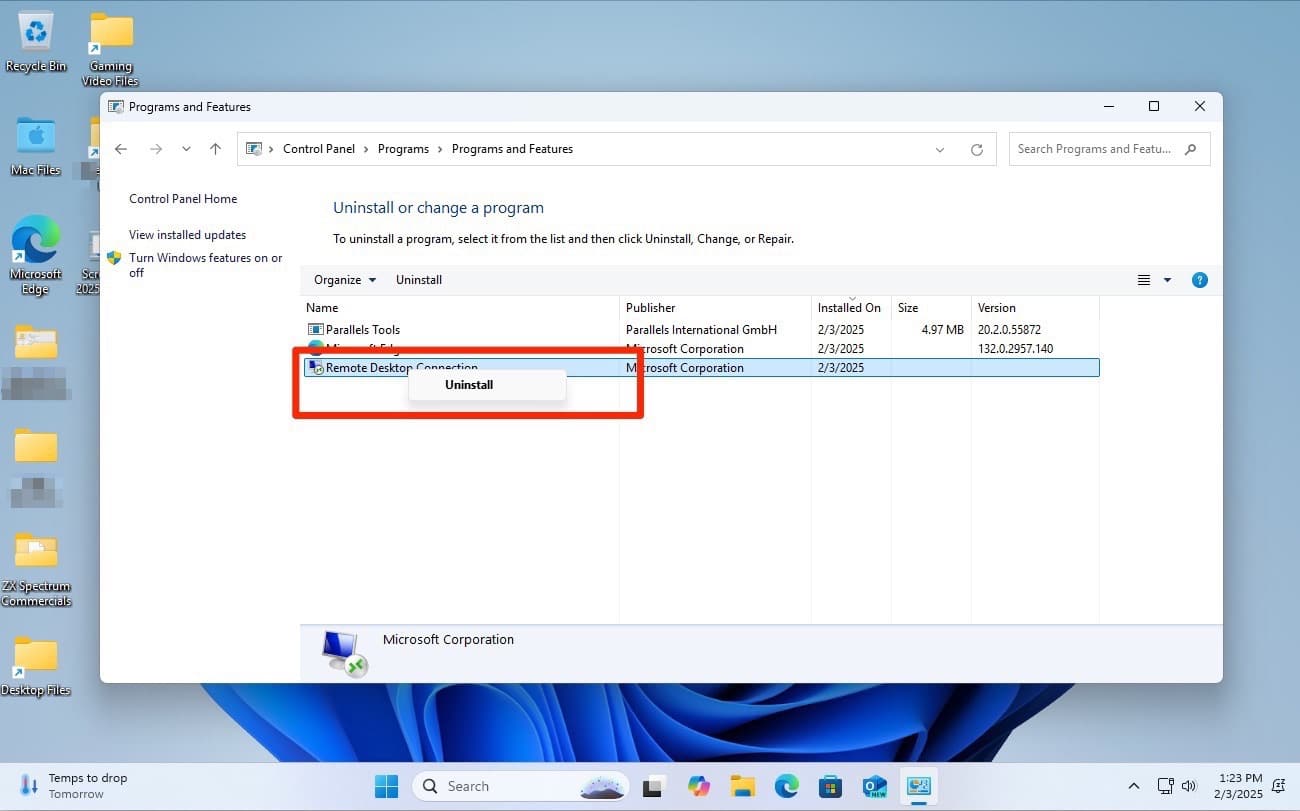Maximize the Programs and Features window

click(x=1154, y=107)
